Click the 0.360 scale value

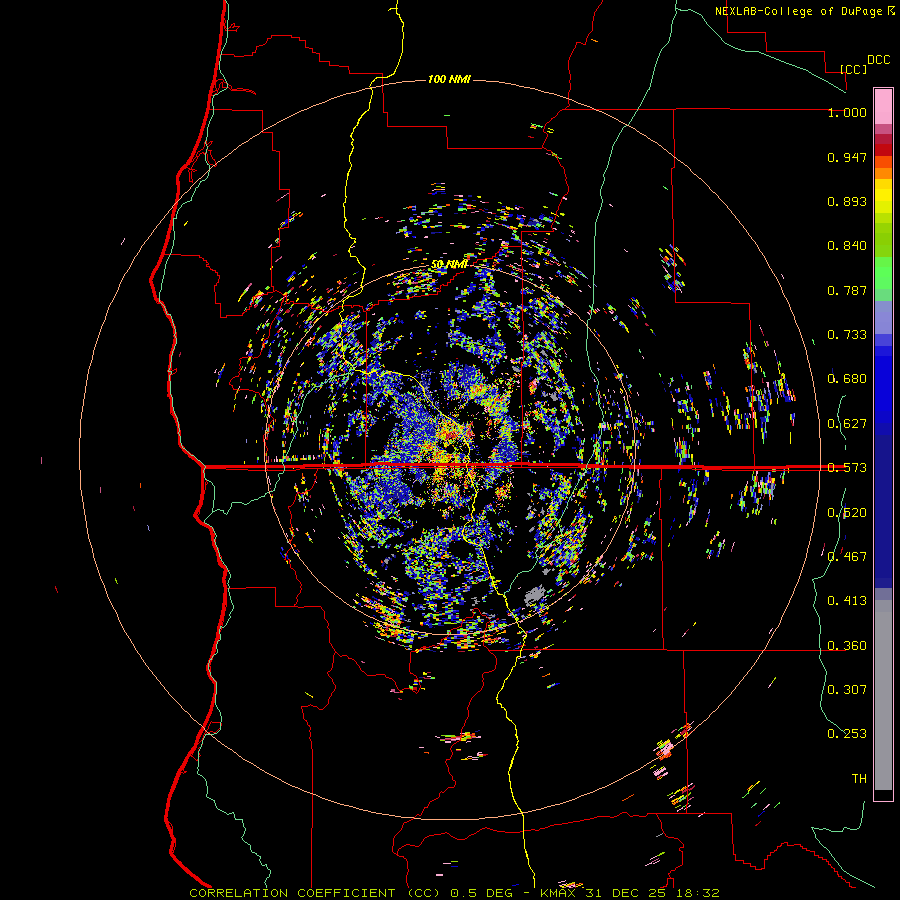[x=847, y=646]
